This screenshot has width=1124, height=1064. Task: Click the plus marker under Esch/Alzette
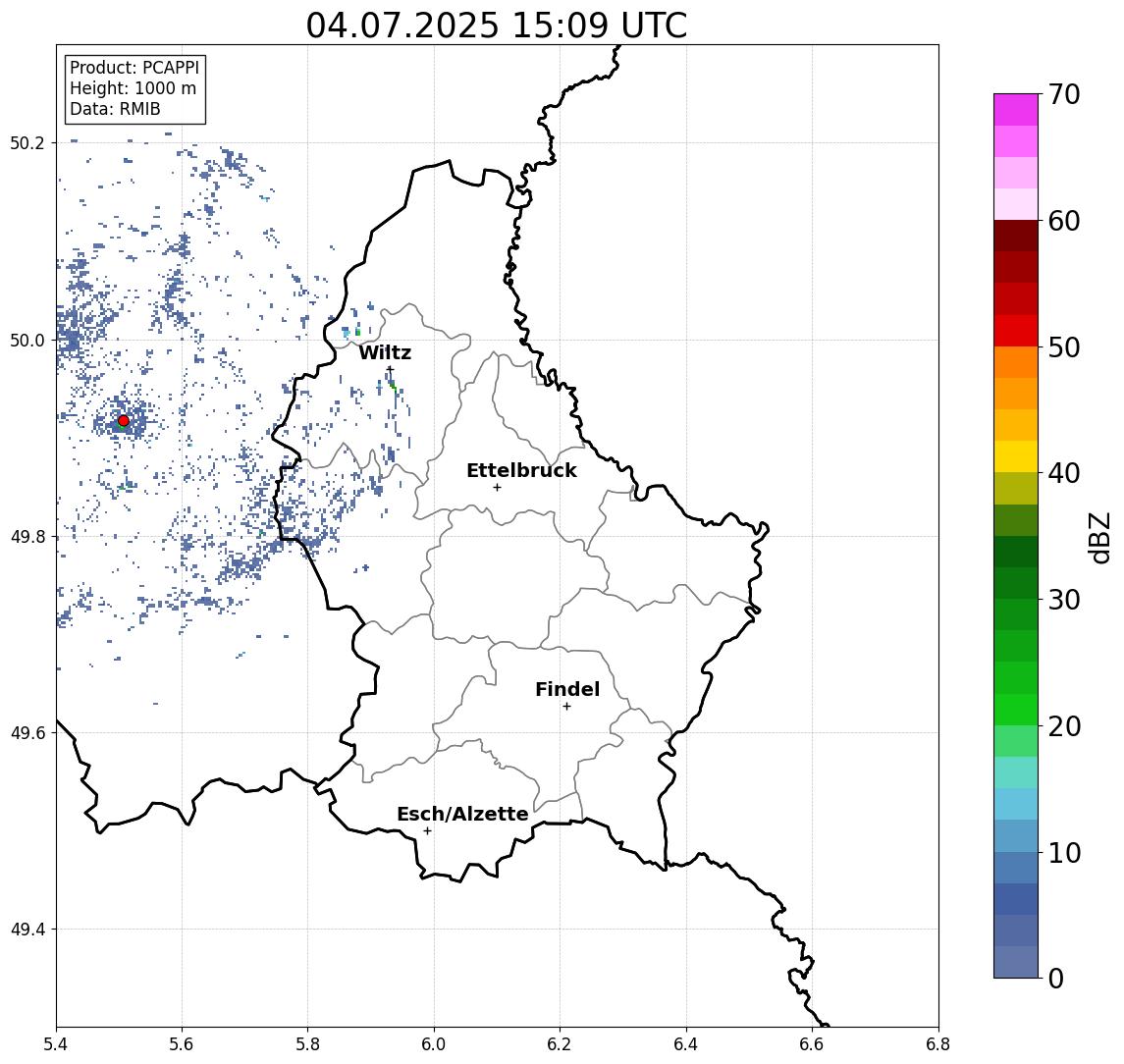(x=427, y=831)
